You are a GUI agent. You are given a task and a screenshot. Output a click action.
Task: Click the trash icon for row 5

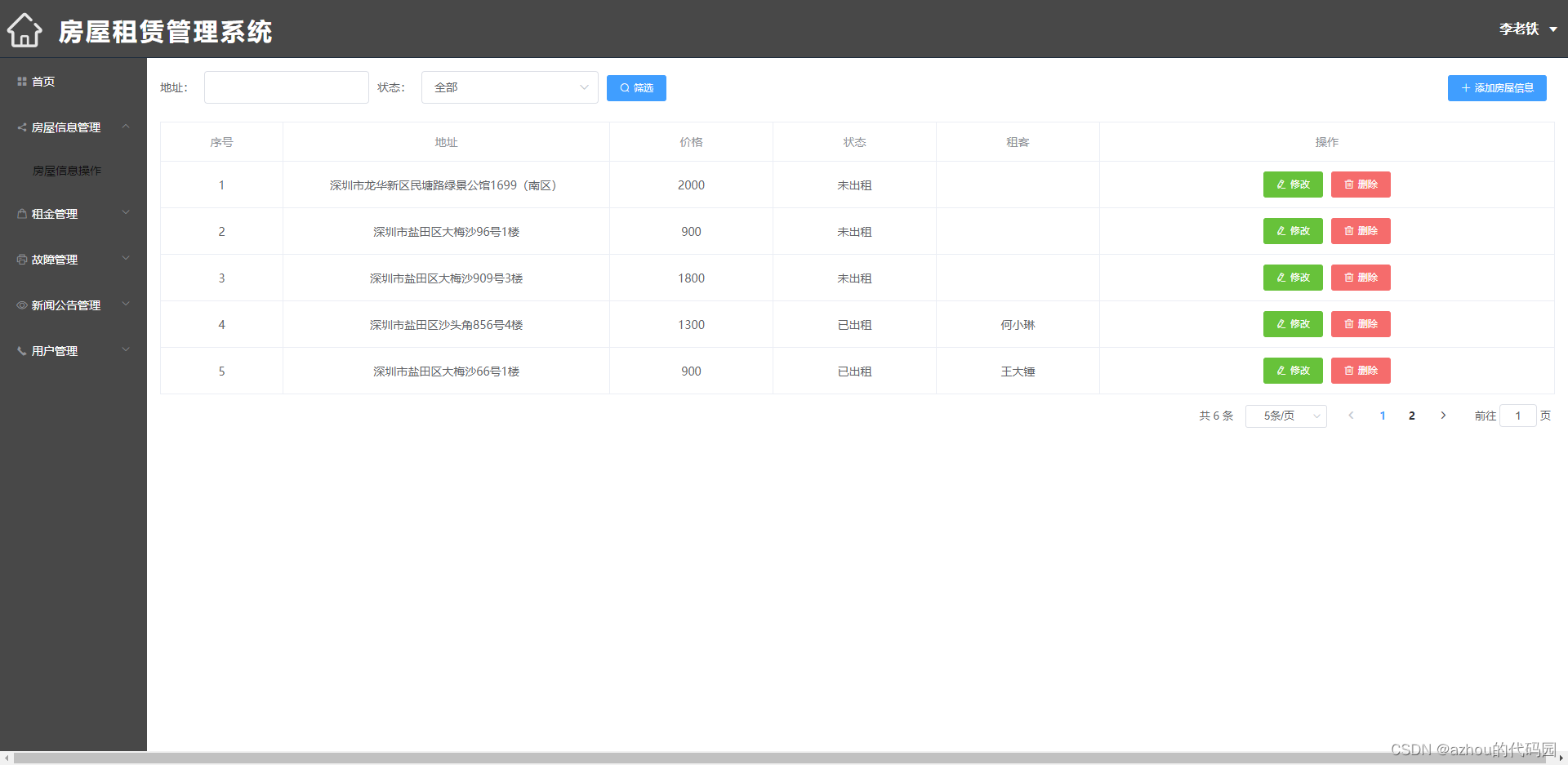[x=1349, y=371]
